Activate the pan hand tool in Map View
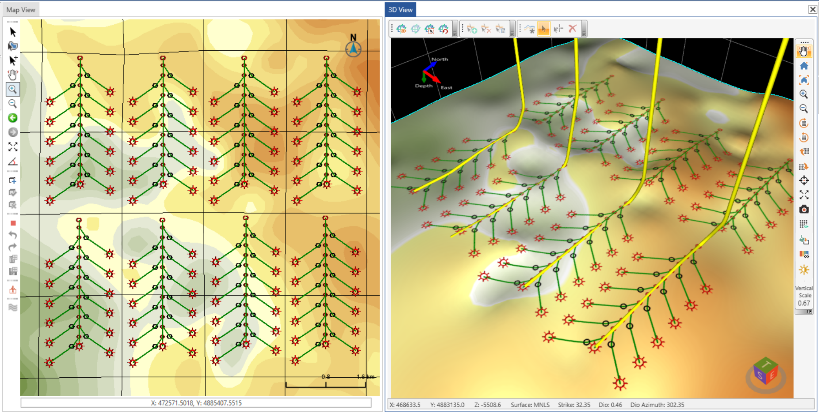Screen dimensions: 819x413 click(x=13, y=74)
